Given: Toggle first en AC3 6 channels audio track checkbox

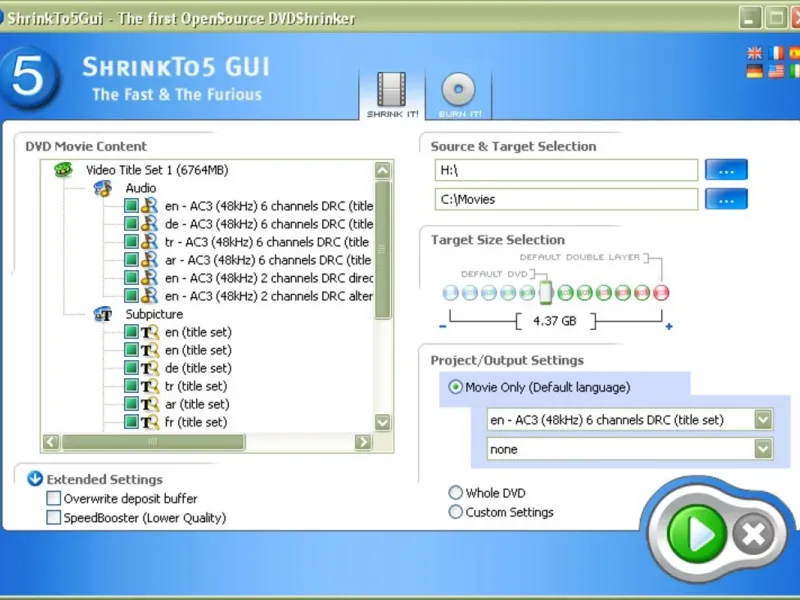Looking at the screenshot, I should [131, 206].
